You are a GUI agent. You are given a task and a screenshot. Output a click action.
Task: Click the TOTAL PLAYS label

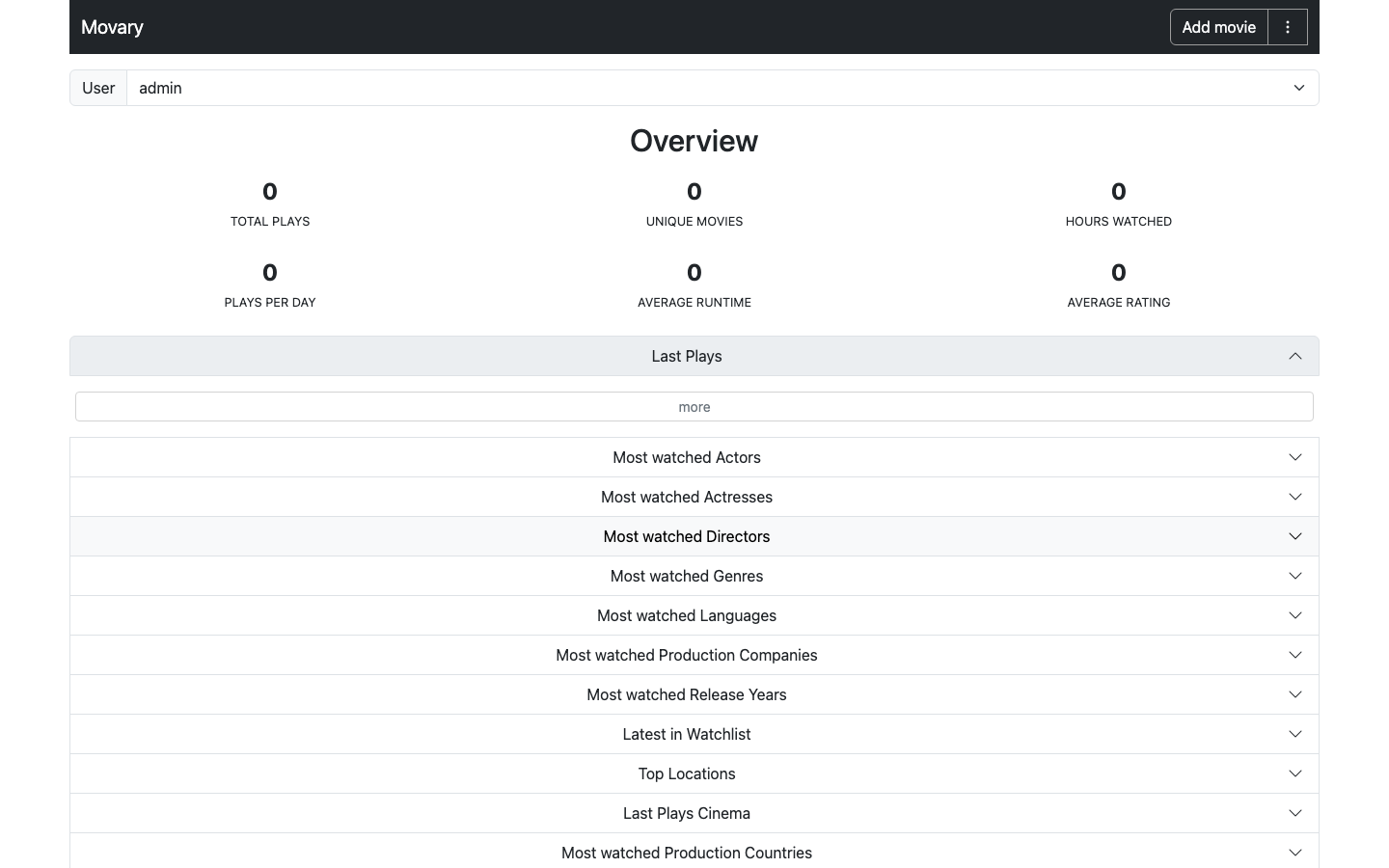(x=270, y=222)
